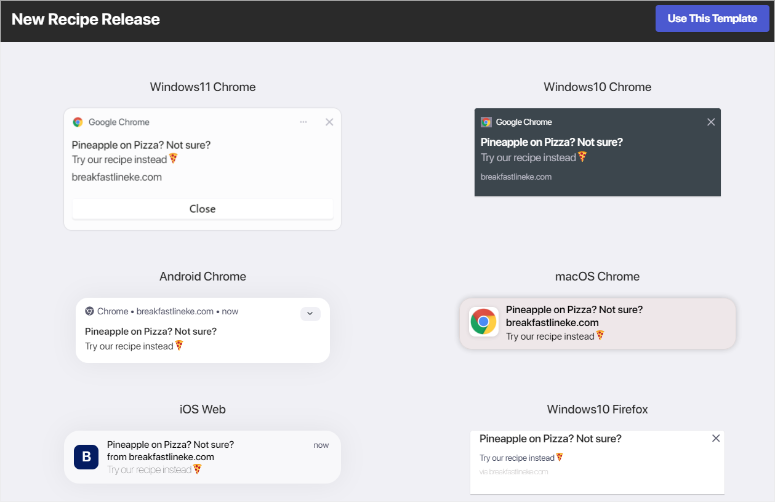Expand the Android Chrome notification chevron

310,314
